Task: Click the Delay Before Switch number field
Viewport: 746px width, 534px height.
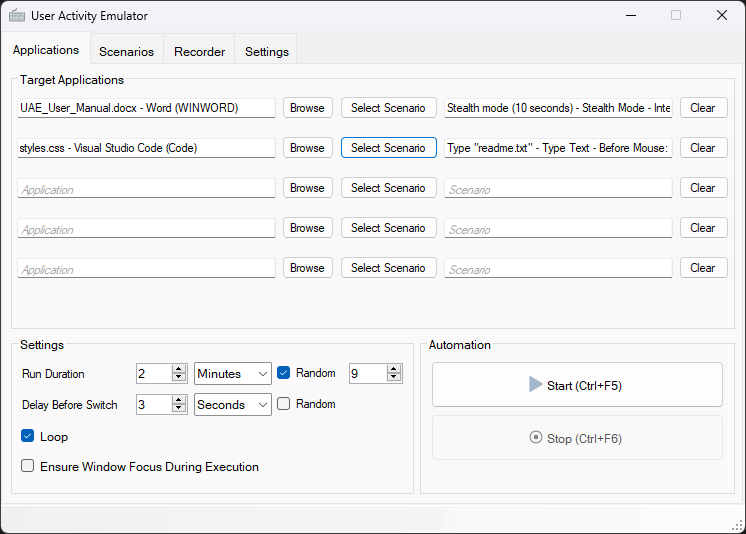Action: coord(154,405)
